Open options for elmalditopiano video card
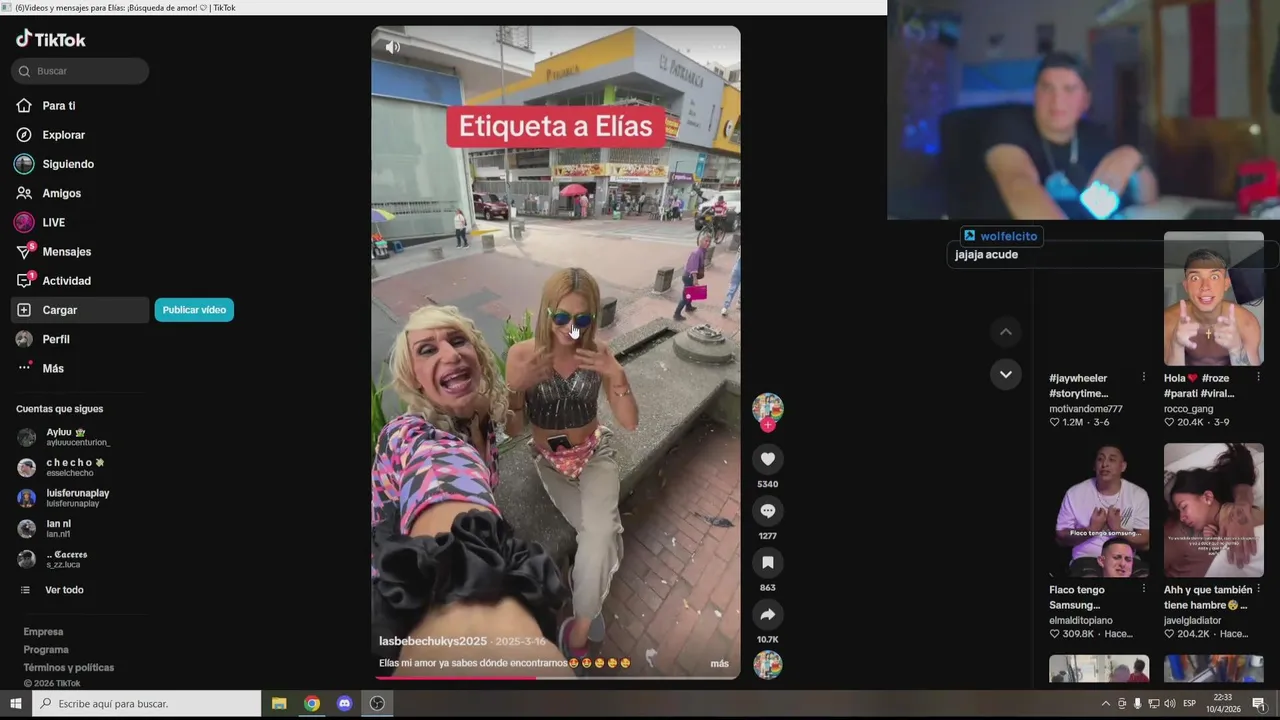Image resolution: width=1280 pixels, height=720 pixels. [1144, 589]
